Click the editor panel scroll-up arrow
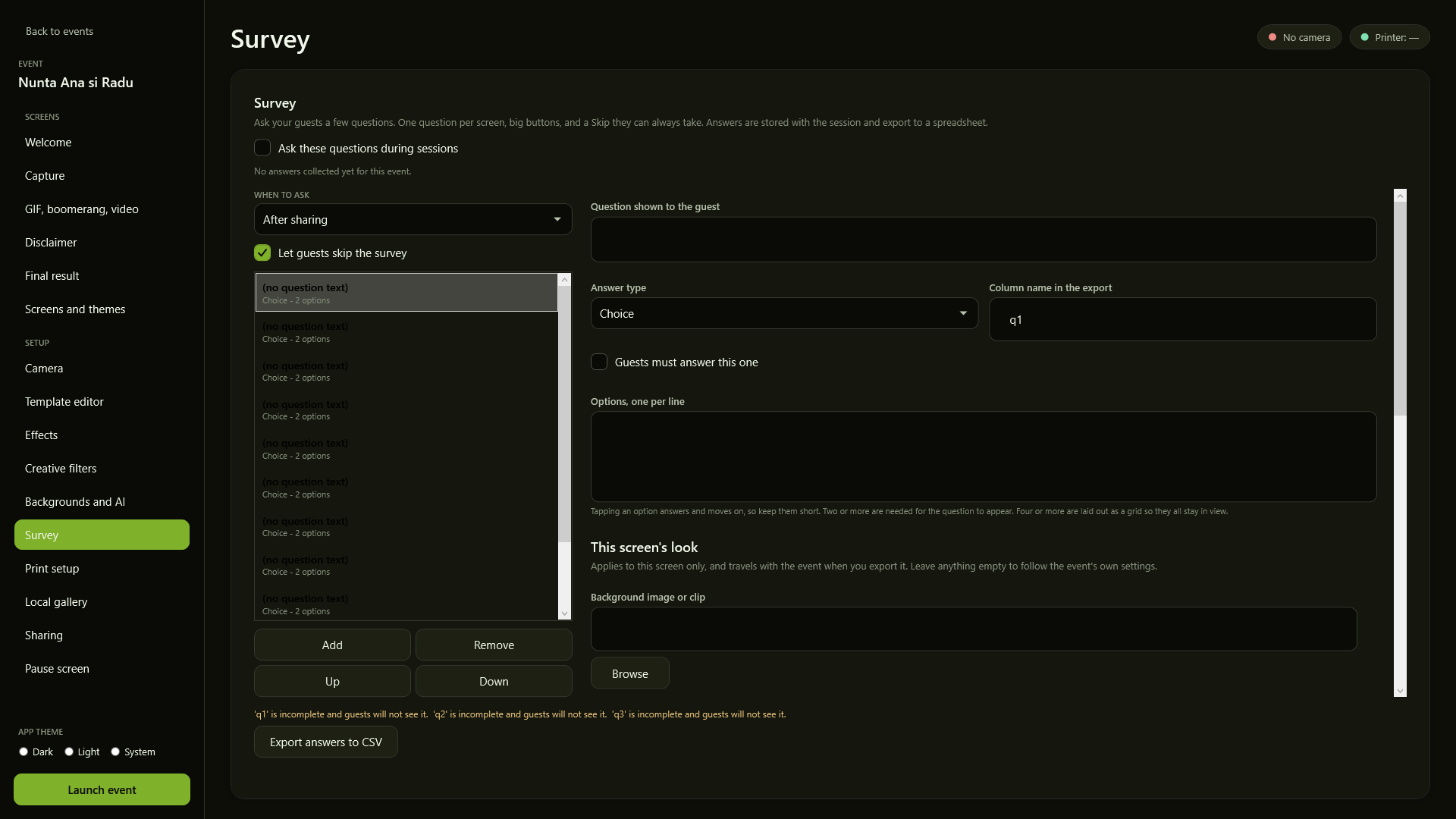This screenshot has width=1456, height=819. pos(1400,196)
